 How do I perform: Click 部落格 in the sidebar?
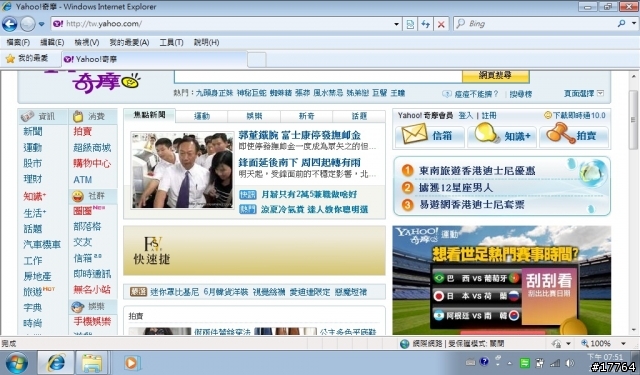point(87,226)
